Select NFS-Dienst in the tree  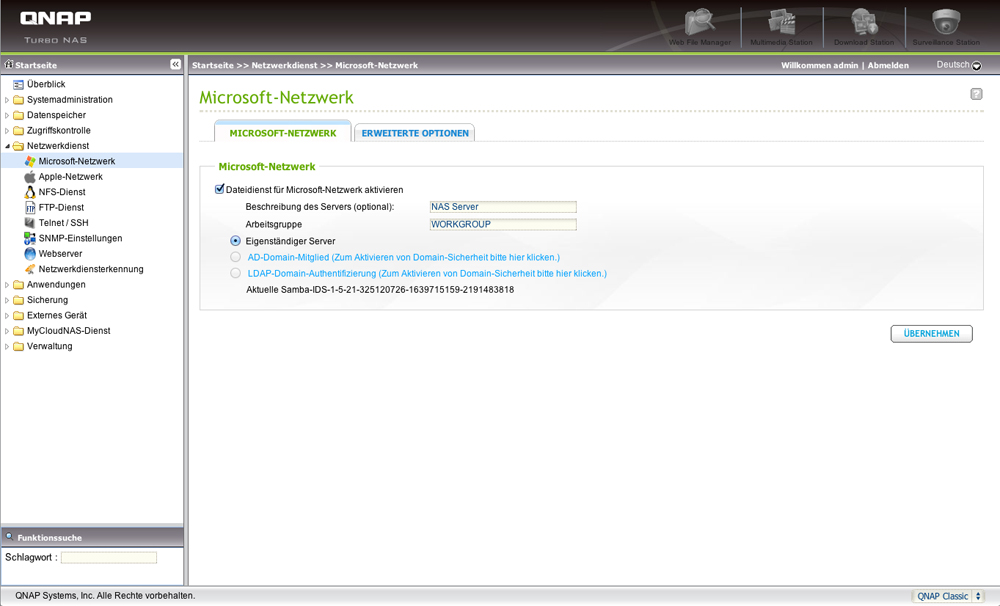coord(62,192)
